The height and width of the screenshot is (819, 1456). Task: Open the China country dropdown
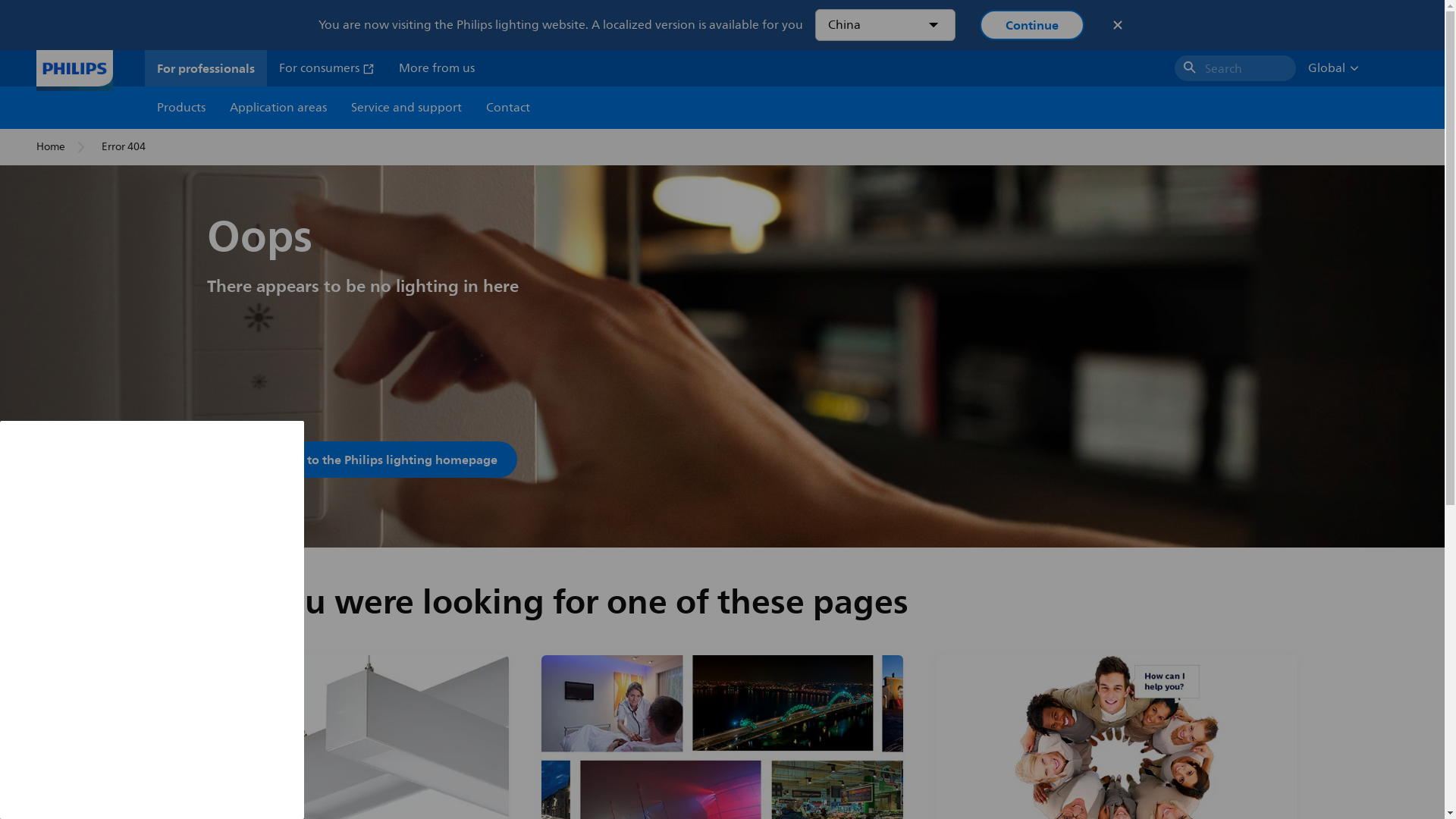[884, 25]
